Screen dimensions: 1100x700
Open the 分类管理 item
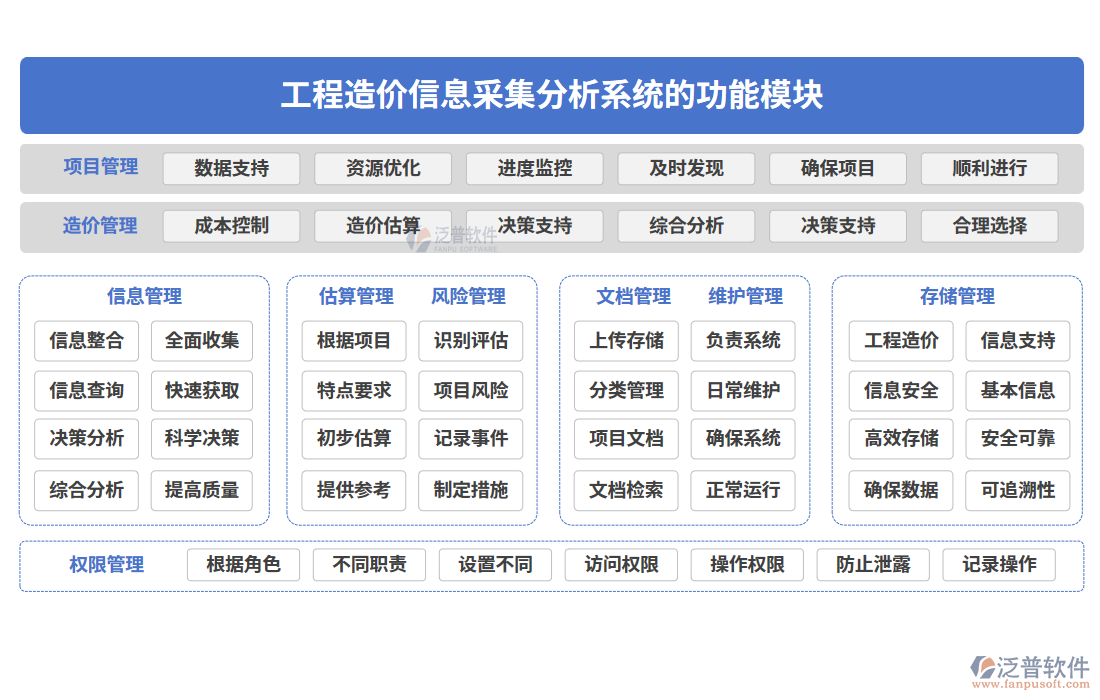626,390
